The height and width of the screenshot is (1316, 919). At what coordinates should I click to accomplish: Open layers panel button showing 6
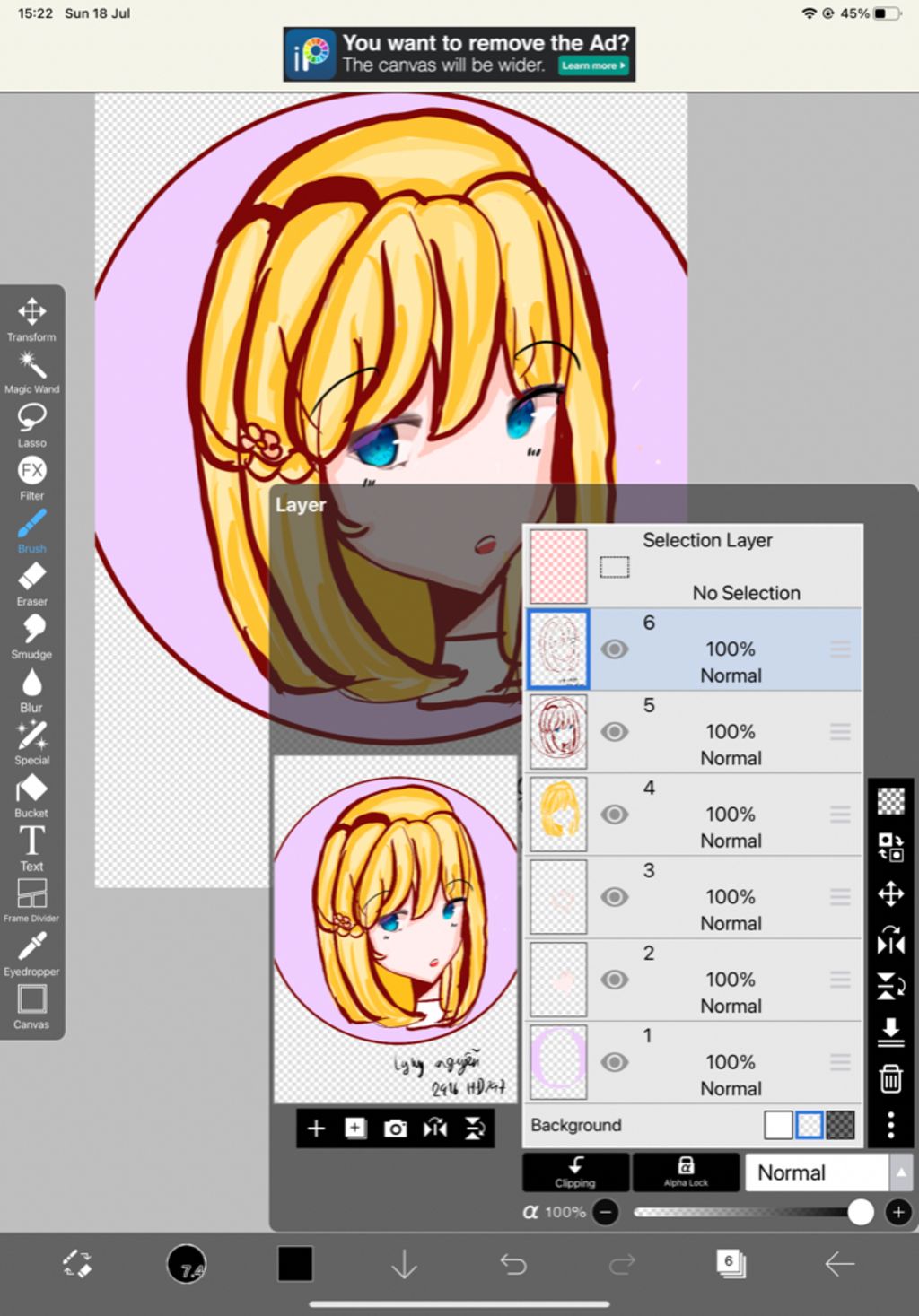[x=731, y=1264]
